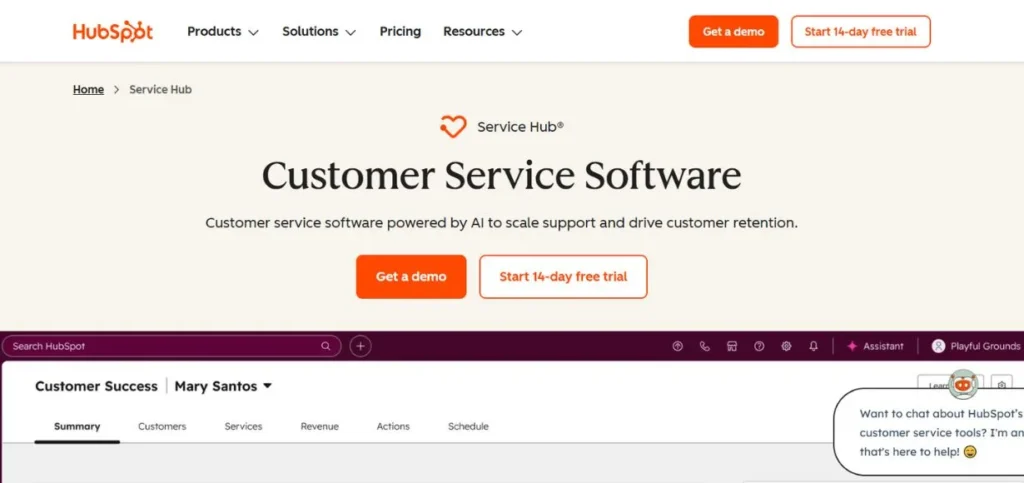Click the hero Get a demo button
Viewport: 1024px width, 483px height.
[x=411, y=277]
